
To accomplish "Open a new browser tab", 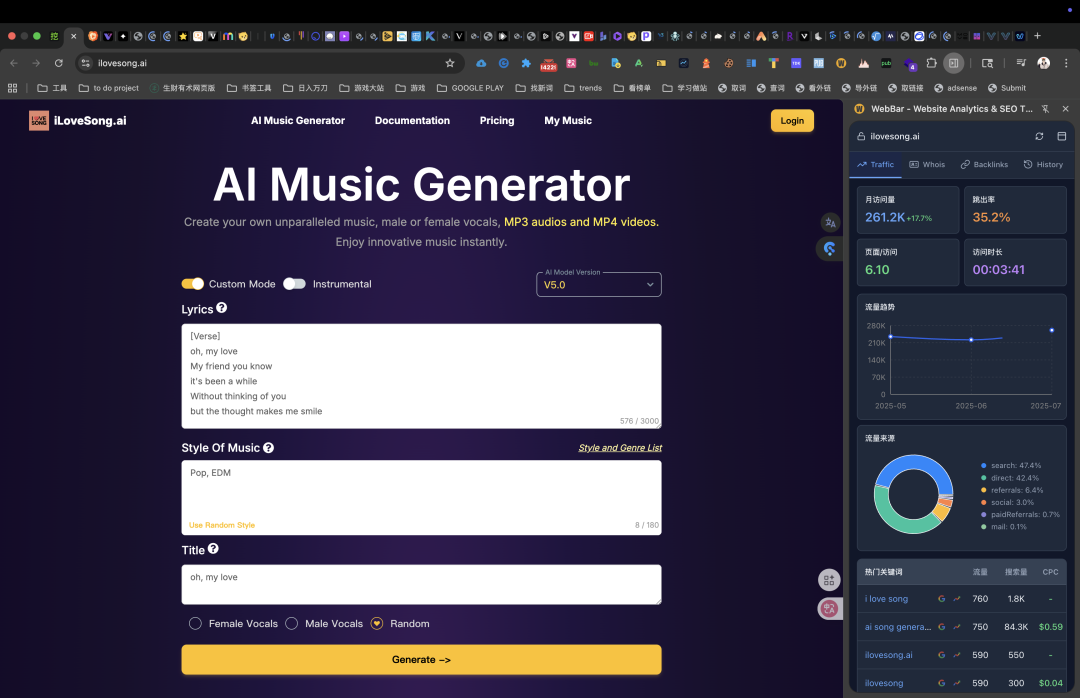I will (x=1037, y=36).
